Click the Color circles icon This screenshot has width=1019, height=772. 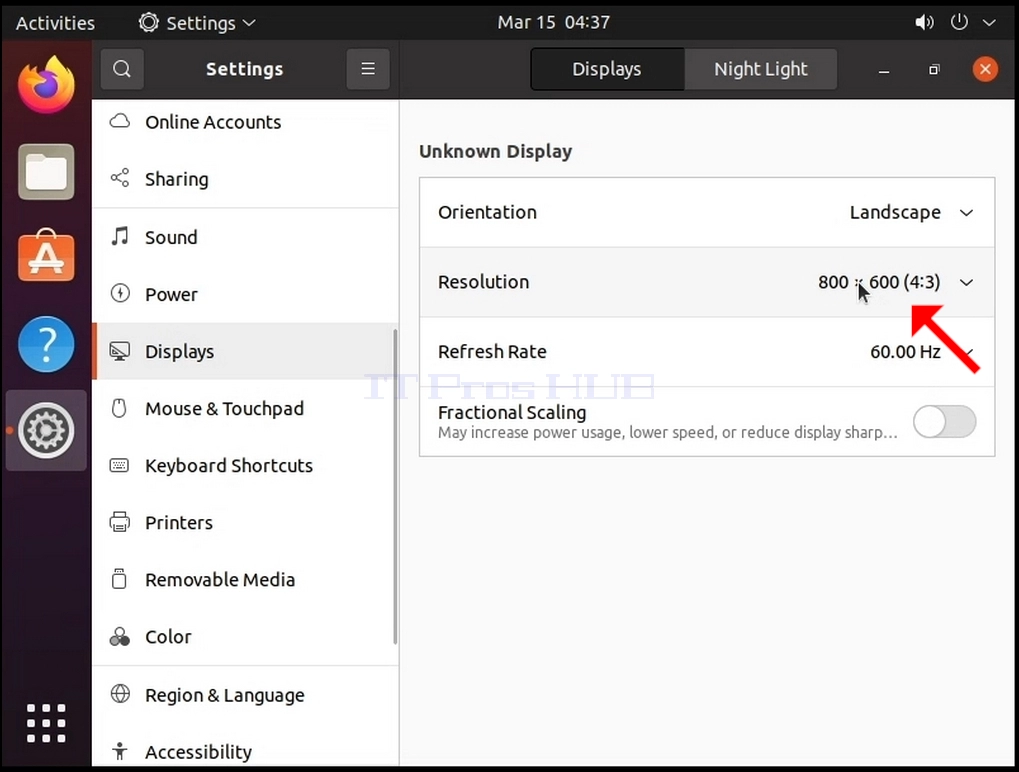[x=120, y=636]
